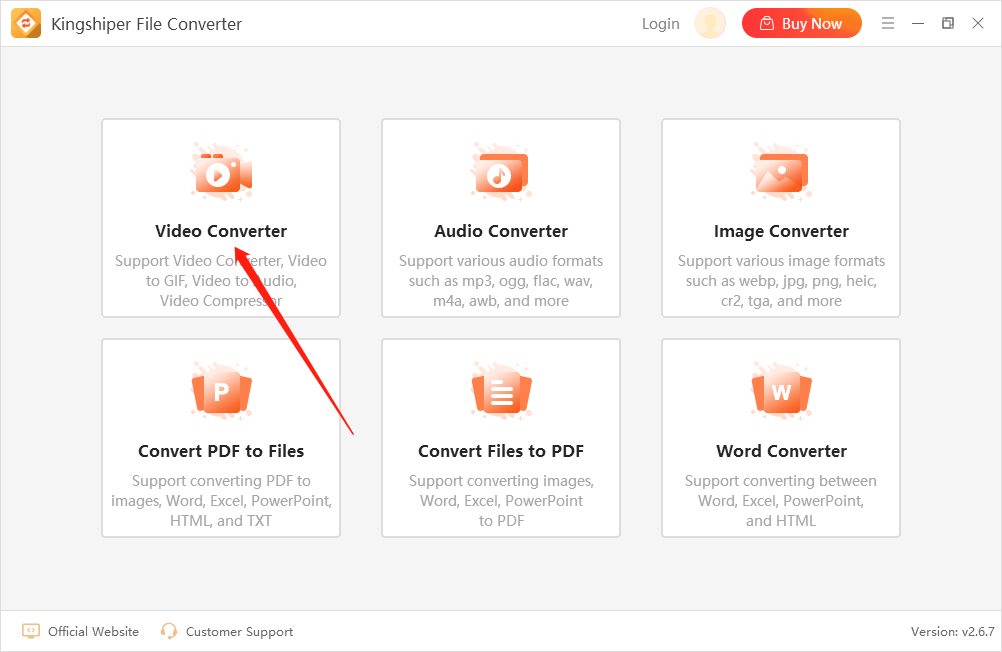This screenshot has width=1002, height=652.
Task: Close the Kingshiper File Converter window
Action: (x=978, y=24)
